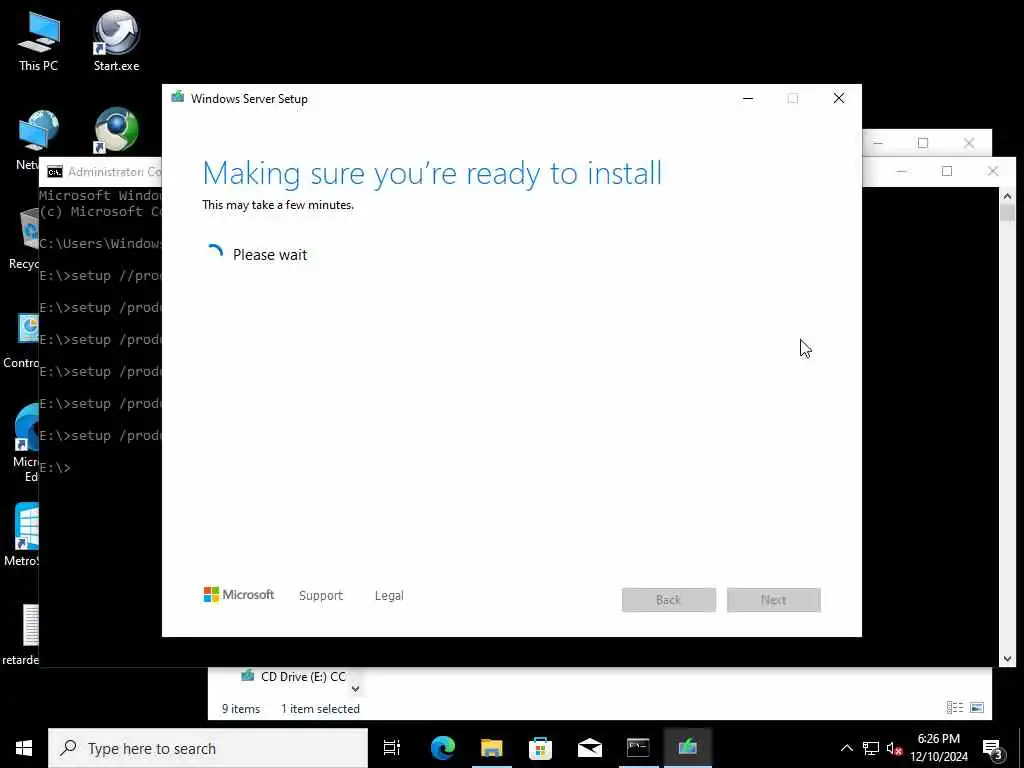Screen dimensions: 1024x768
Task: Open Task View from the taskbar
Action: [392, 748]
